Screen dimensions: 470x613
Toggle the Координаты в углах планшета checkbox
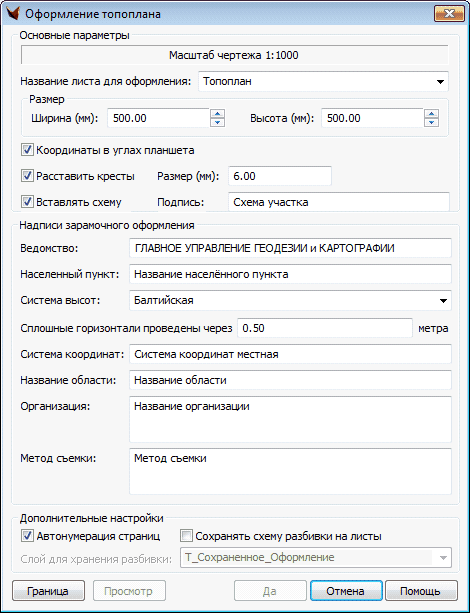[x=27, y=150]
